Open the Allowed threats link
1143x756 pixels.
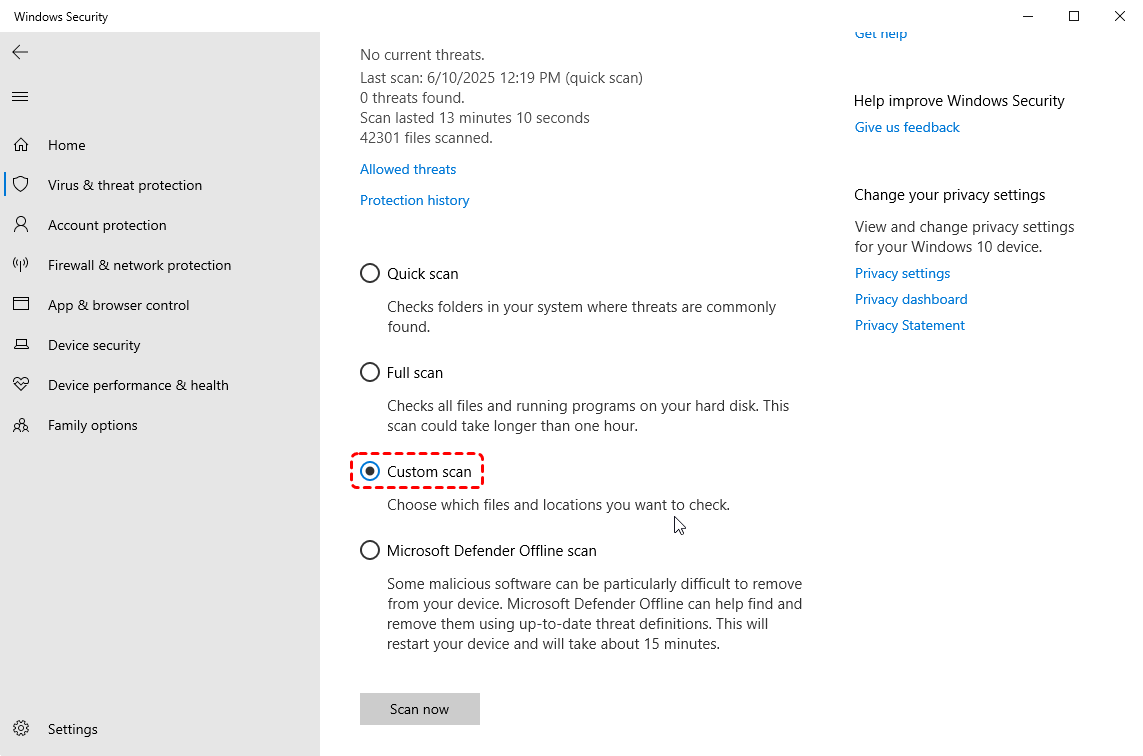pos(408,169)
